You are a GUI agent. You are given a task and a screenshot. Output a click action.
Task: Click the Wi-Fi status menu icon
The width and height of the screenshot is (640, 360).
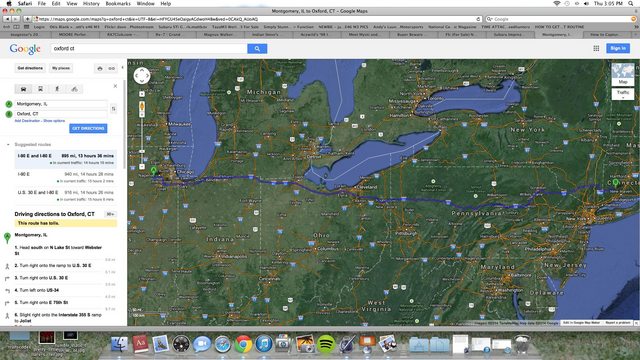(x=556, y=3)
